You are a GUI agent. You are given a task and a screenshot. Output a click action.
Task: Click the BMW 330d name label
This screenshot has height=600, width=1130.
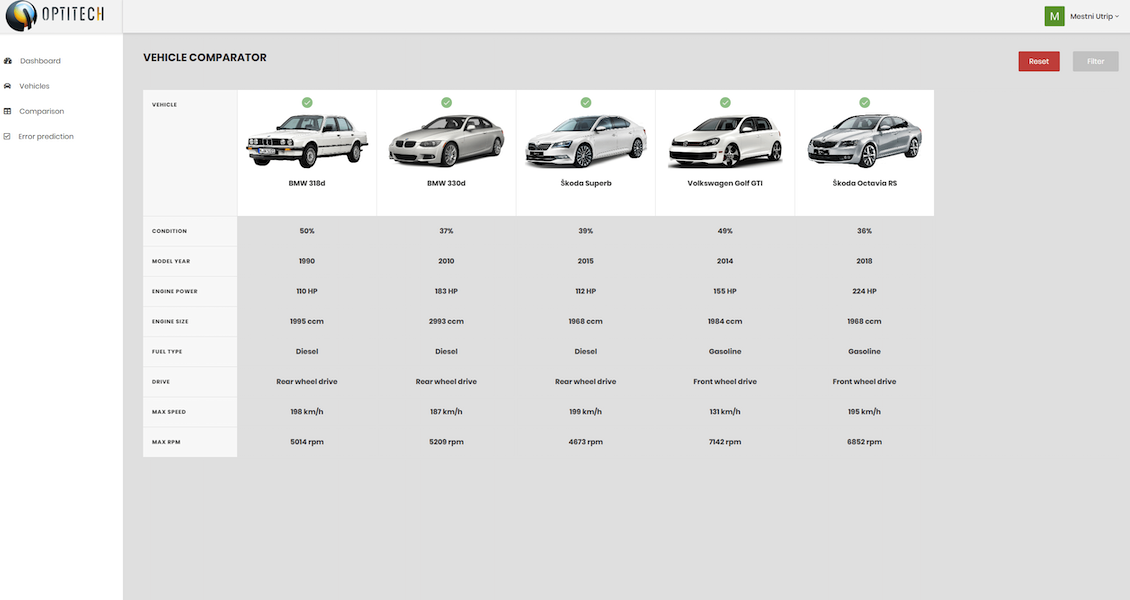pos(446,184)
